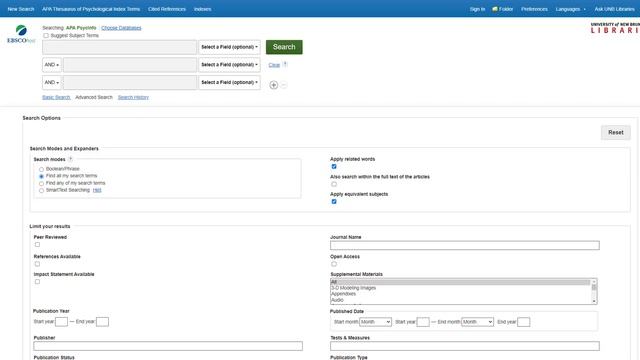The width and height of the screenshot is (640, 360).
Task: Open the Indexes menu item
Action: 202,9
